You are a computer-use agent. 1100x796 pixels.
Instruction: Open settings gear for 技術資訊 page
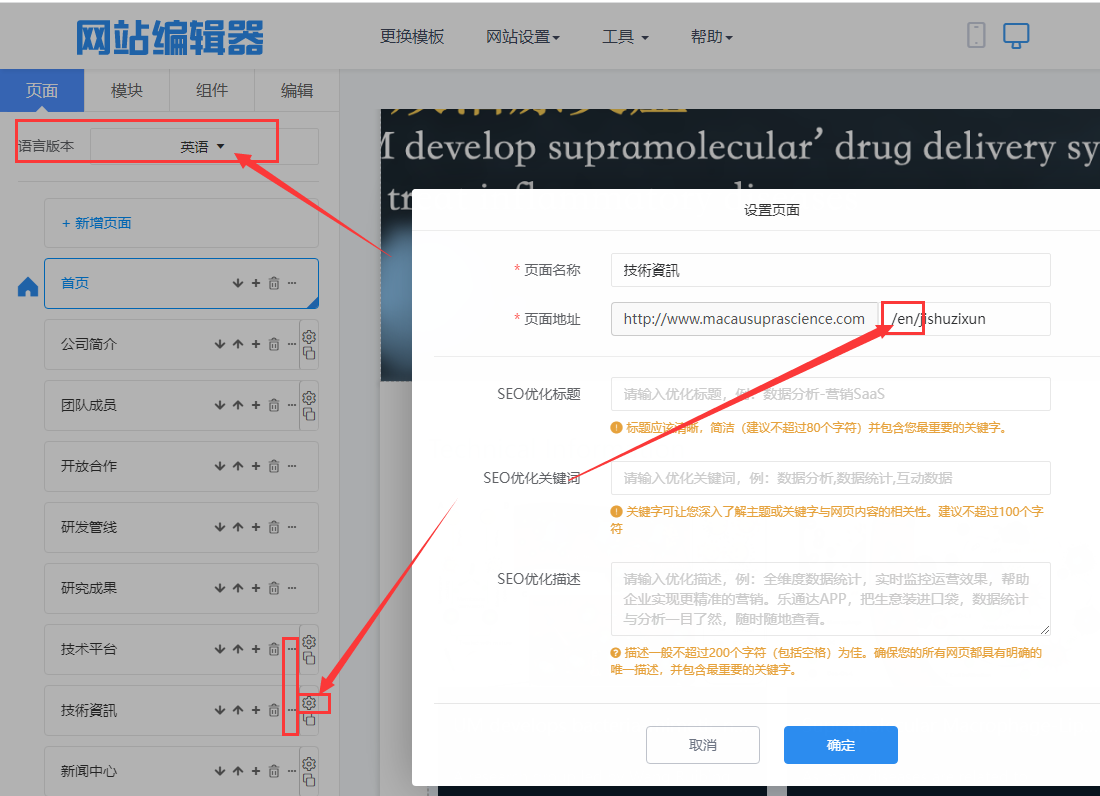tap(309, 702)
